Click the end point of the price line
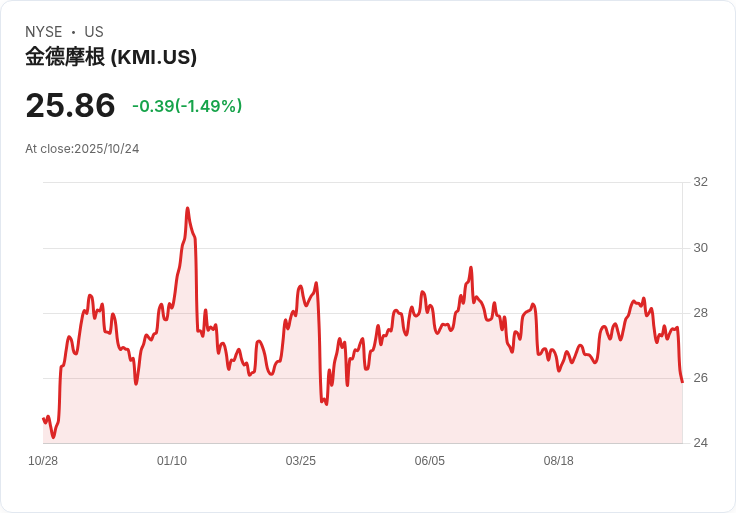The width and height of the screenshot is (736, 513). point(682,382)
